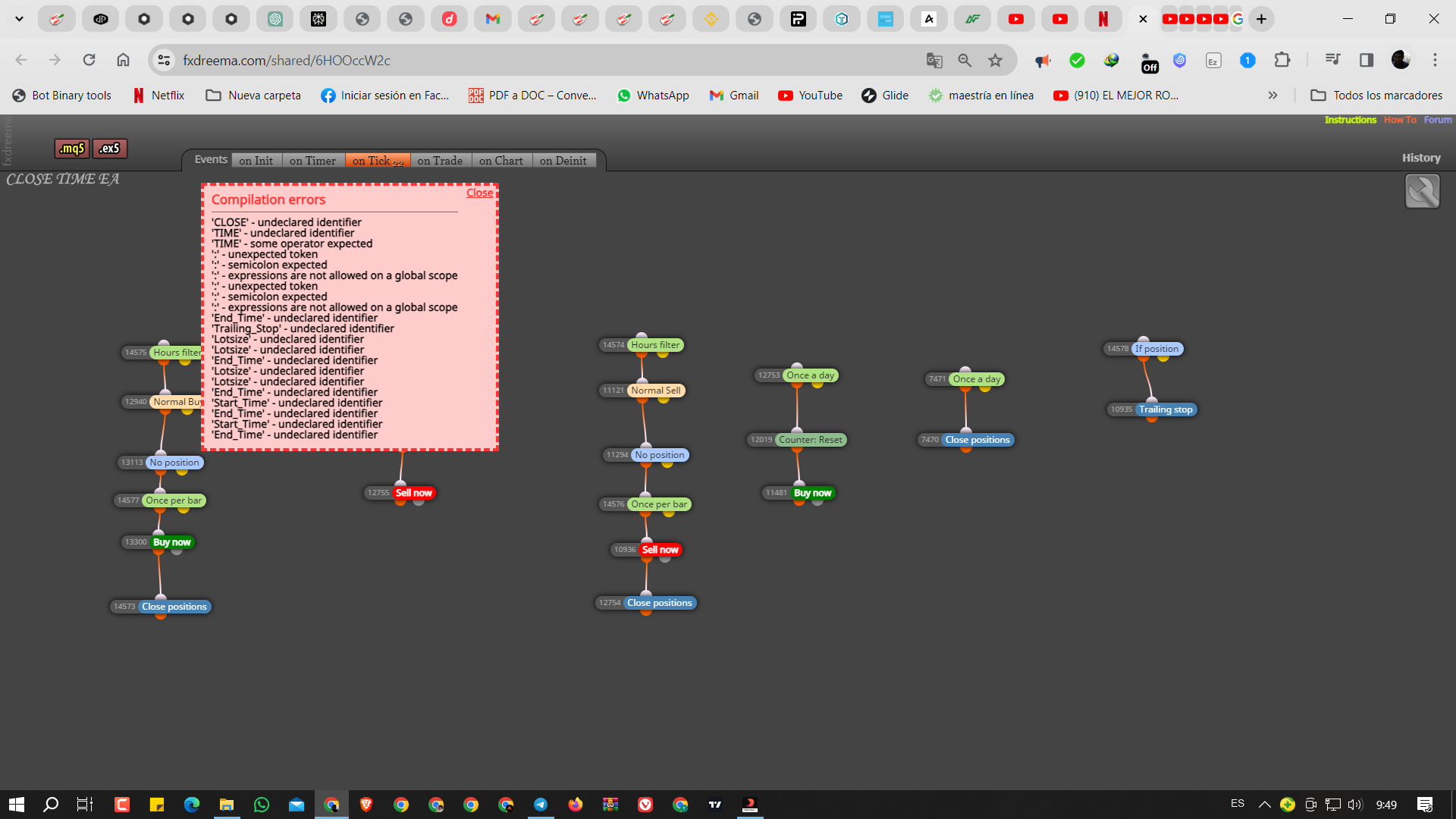The image size is (1456, 819).
Task: Switch to on Trade event tab
Action: (x=441, y=161)
